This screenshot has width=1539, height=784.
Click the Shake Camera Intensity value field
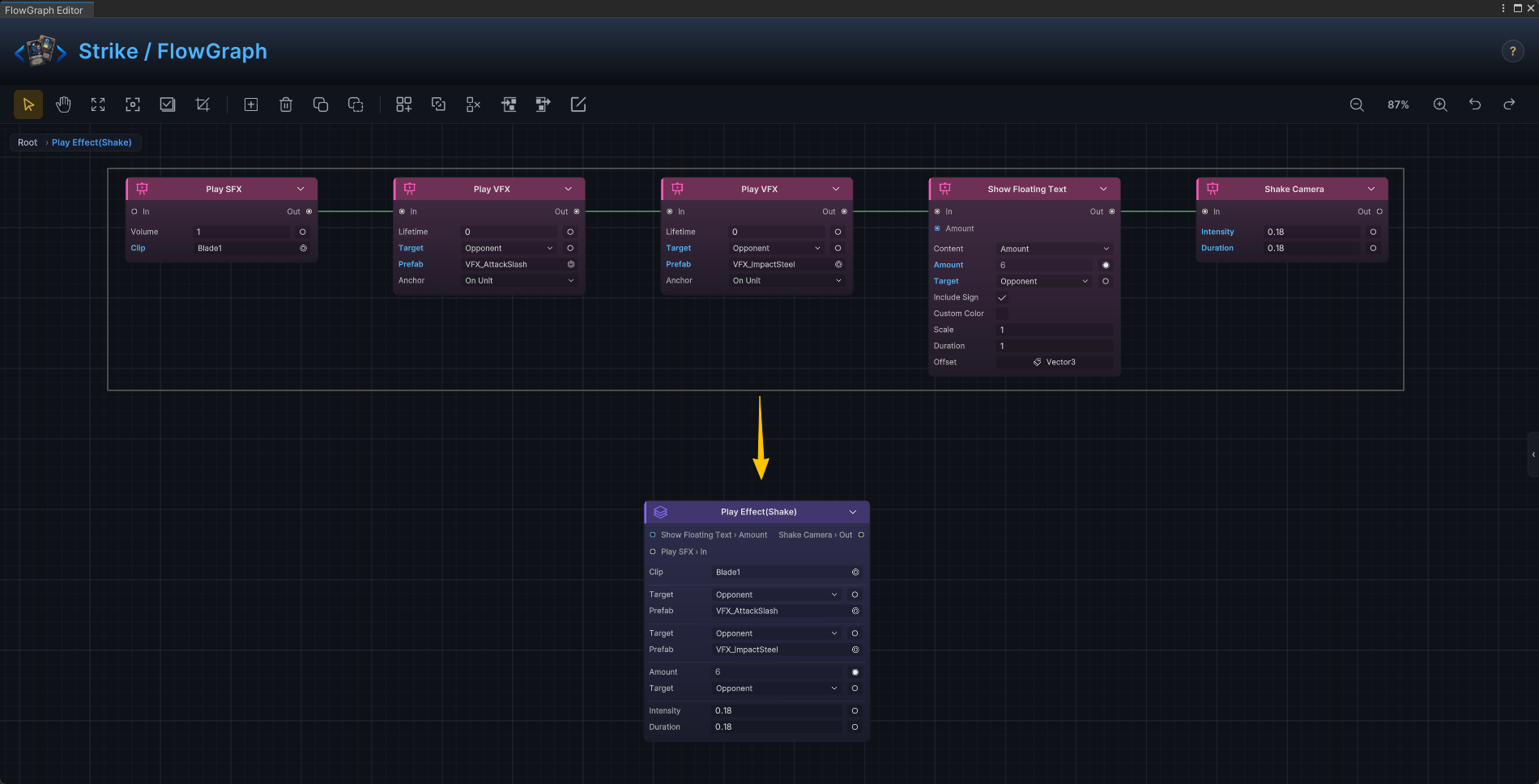(x=1312, y=232)
